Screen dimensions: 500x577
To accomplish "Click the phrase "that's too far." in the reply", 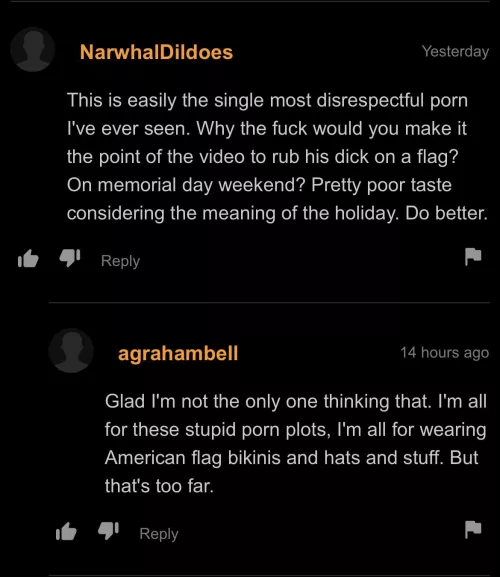I will [x=159, y=486].
